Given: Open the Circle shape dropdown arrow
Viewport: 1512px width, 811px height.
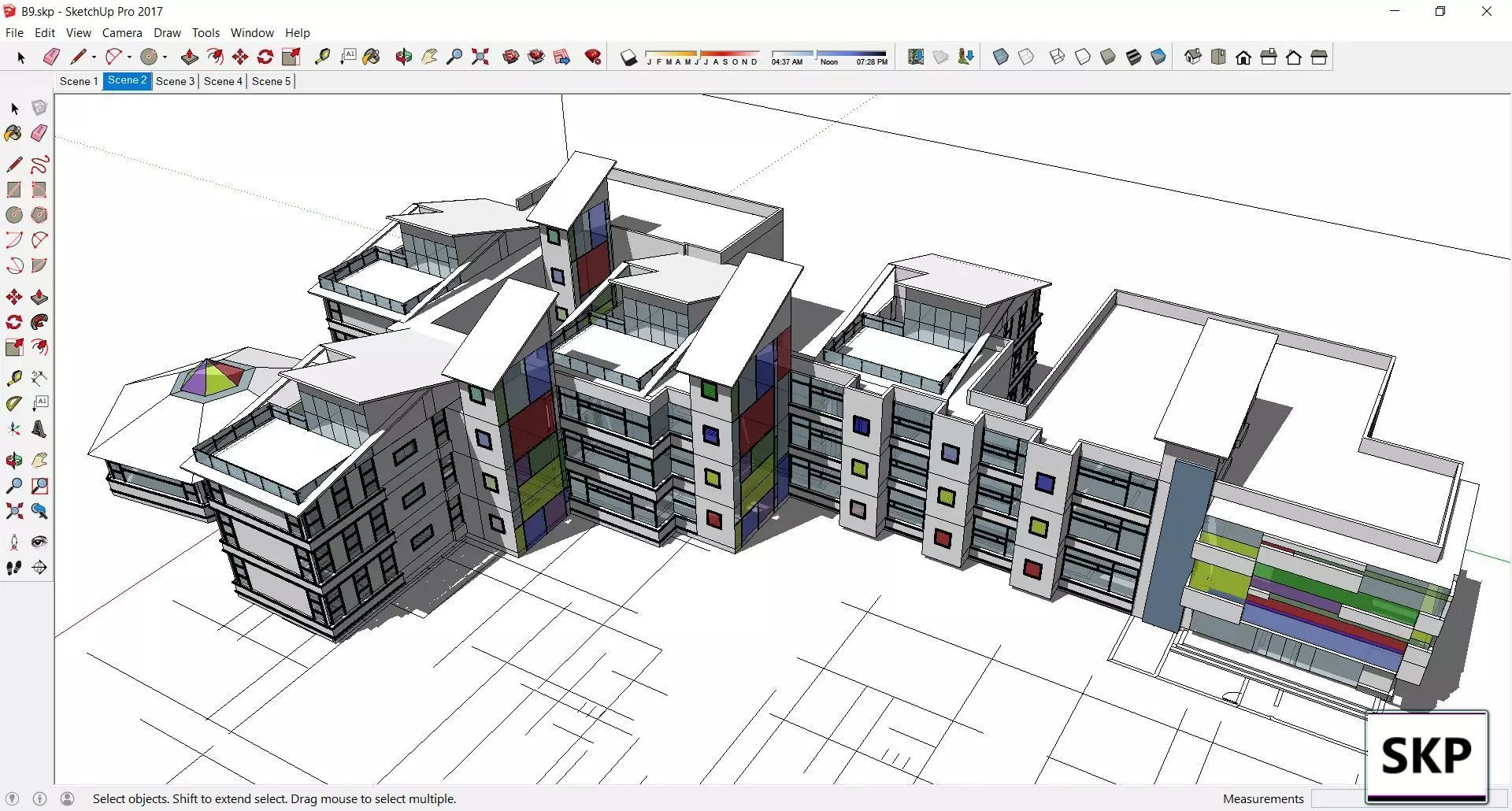Looking at the screenshot, I should click(165, 57).
